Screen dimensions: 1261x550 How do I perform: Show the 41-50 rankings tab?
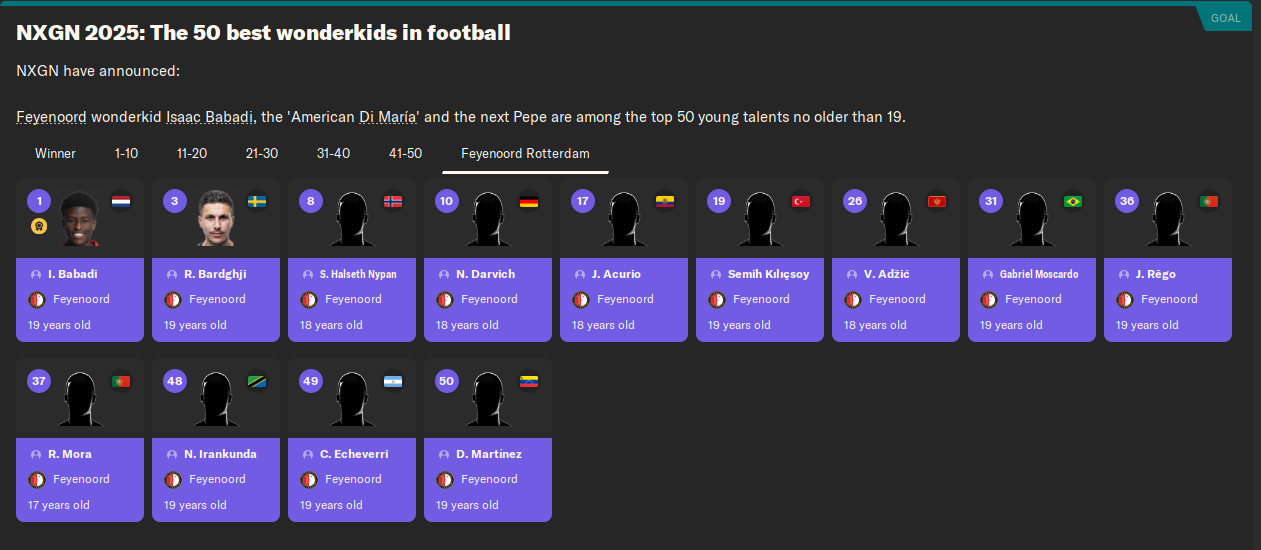tap(405, 153)
